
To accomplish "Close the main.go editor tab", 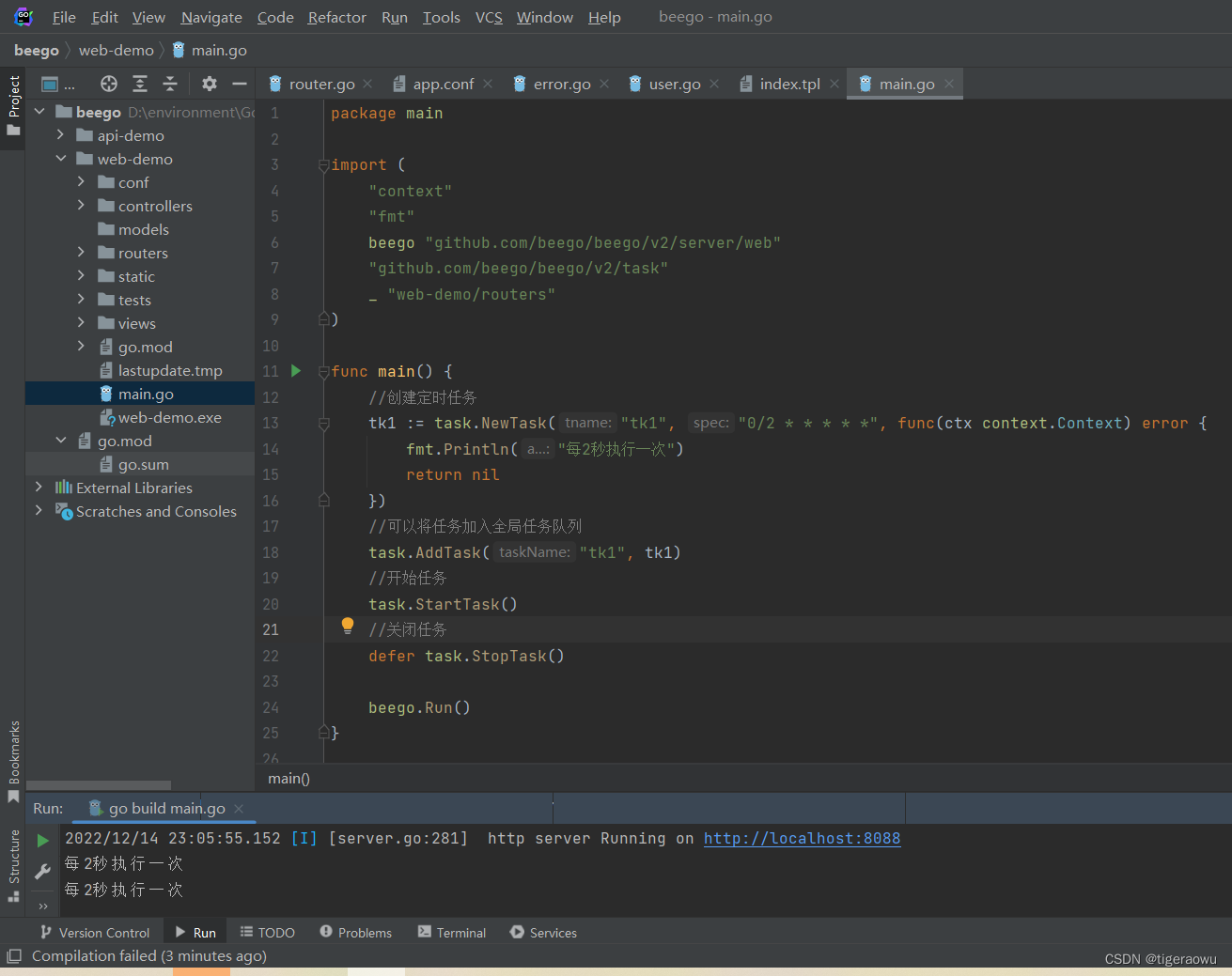I will pyautogui.click(x=949, y=84).
